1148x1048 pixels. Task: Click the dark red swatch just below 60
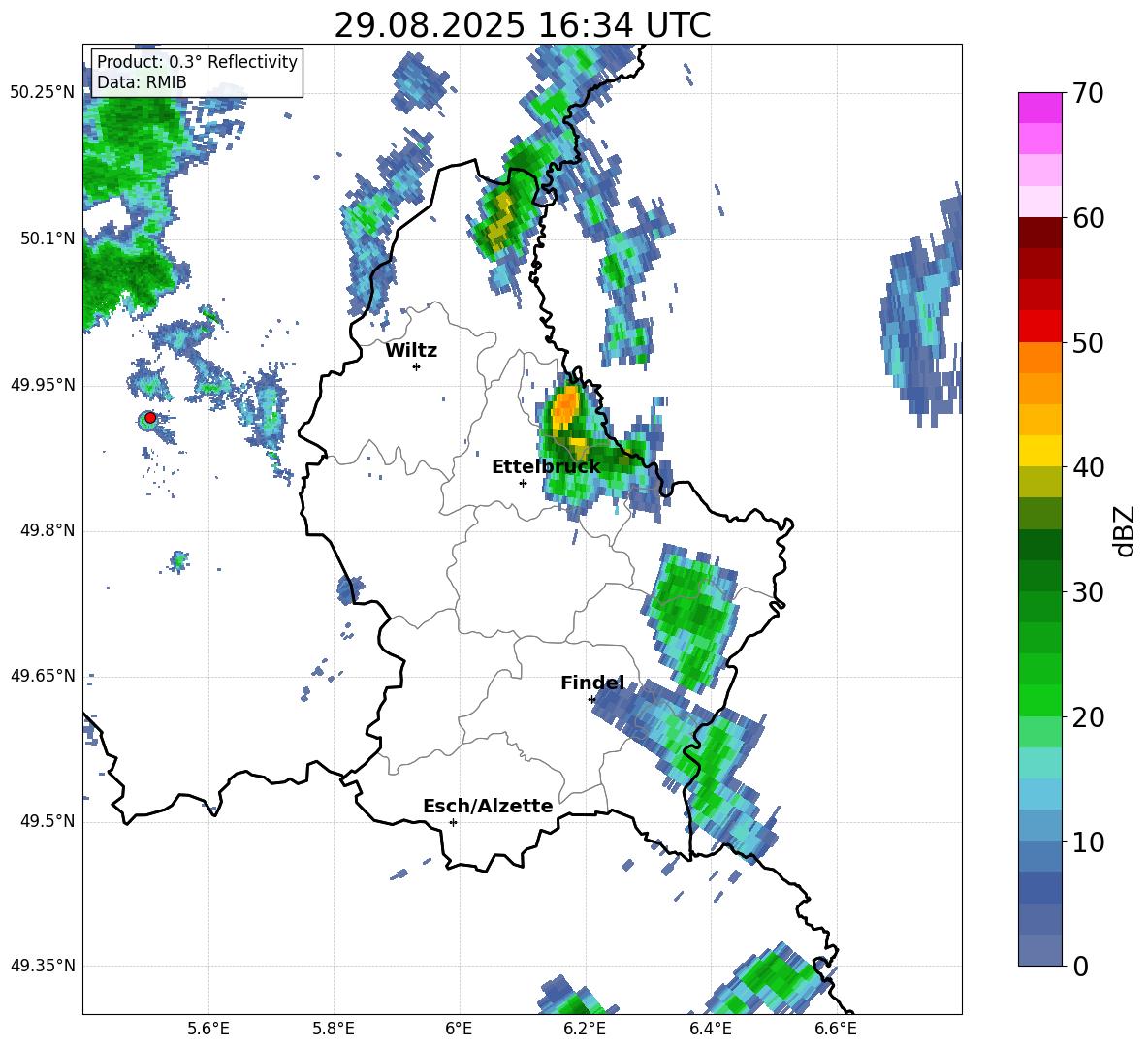(1039, 233)
